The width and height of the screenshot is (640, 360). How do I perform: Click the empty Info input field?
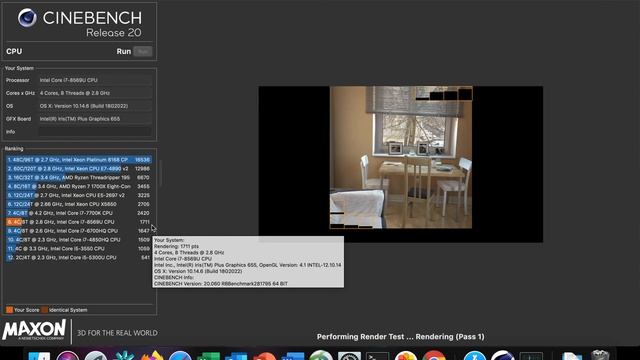tap(95, 131)
